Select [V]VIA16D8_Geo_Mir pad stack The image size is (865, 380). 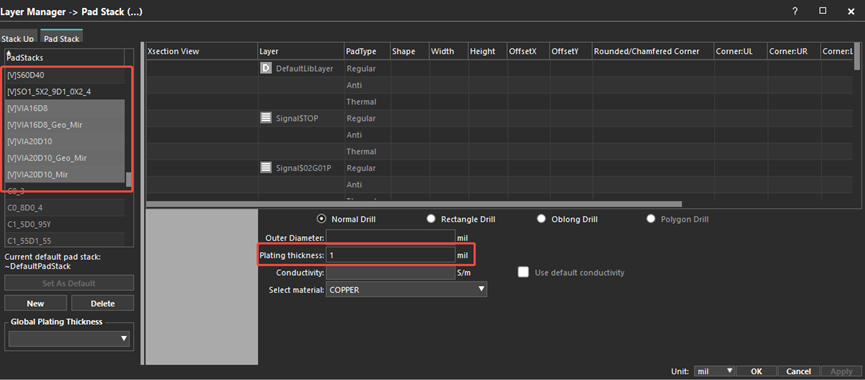[x=65, y=125]
